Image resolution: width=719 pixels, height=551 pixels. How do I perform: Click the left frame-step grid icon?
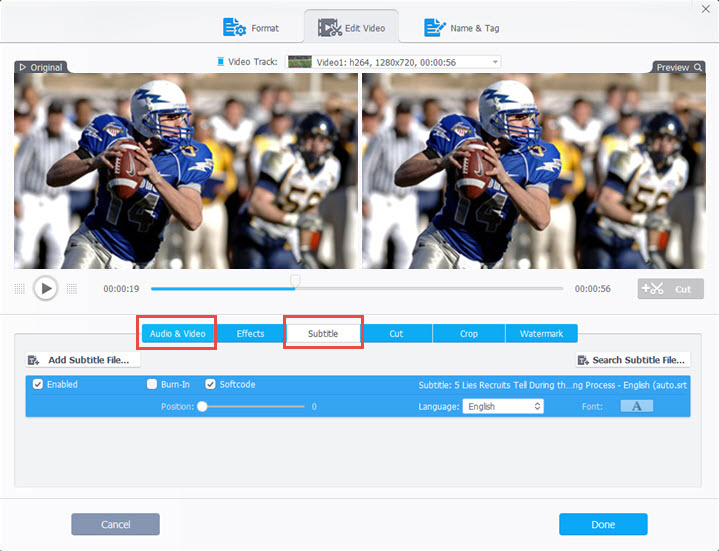point(20,289)
